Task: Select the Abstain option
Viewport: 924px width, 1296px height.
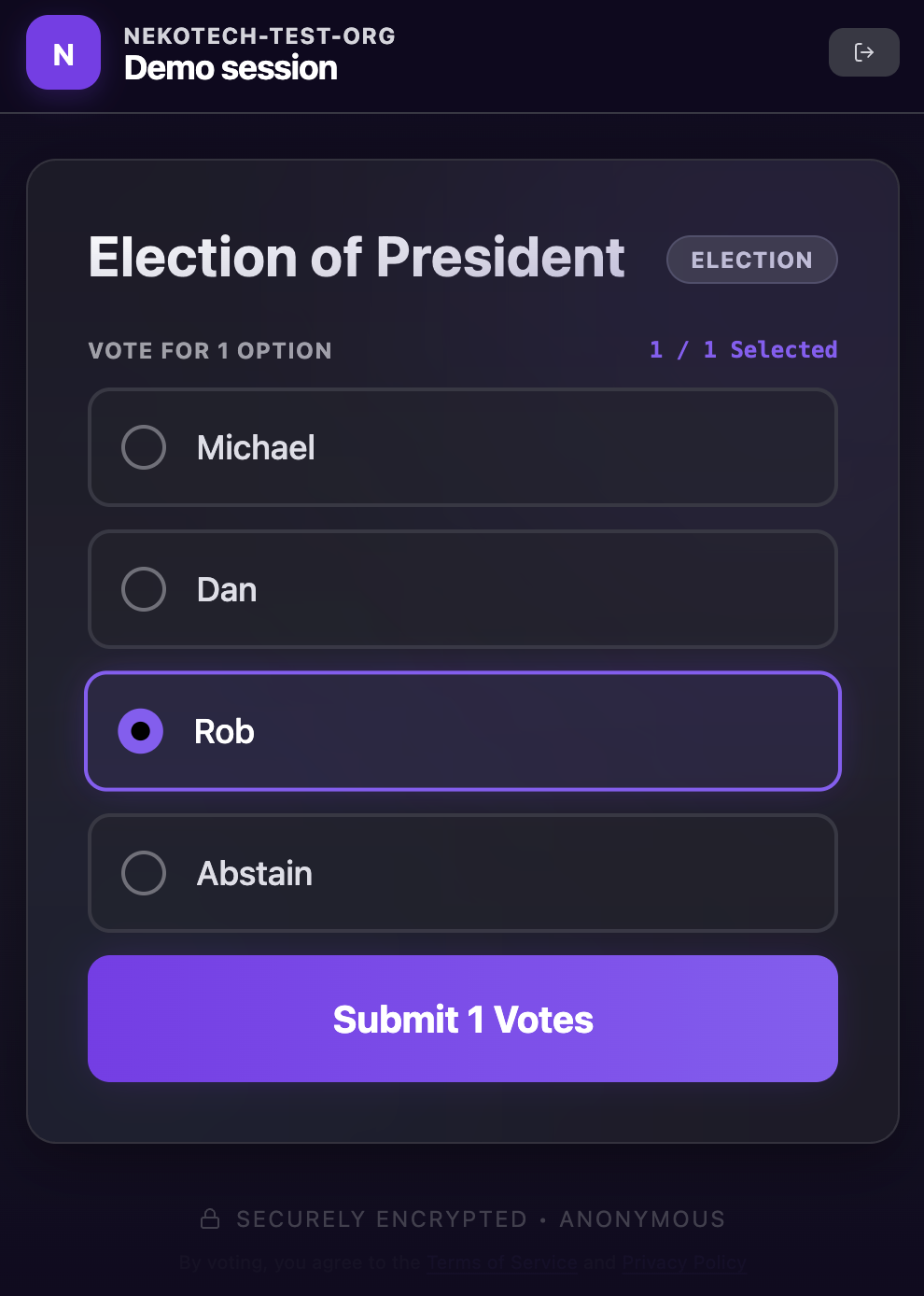Action: coord(462,873)
